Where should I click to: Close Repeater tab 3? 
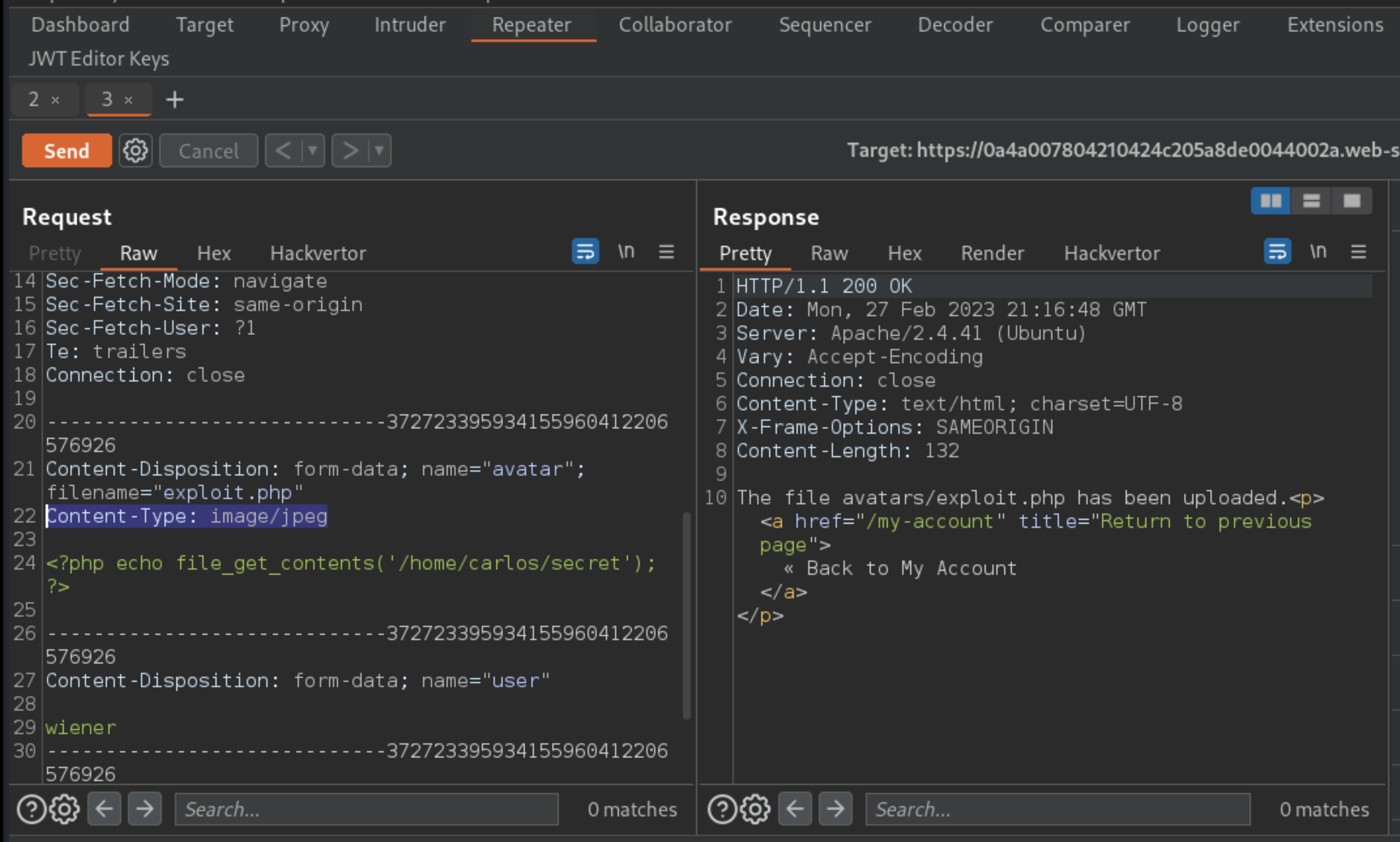[x=128, y=100]
